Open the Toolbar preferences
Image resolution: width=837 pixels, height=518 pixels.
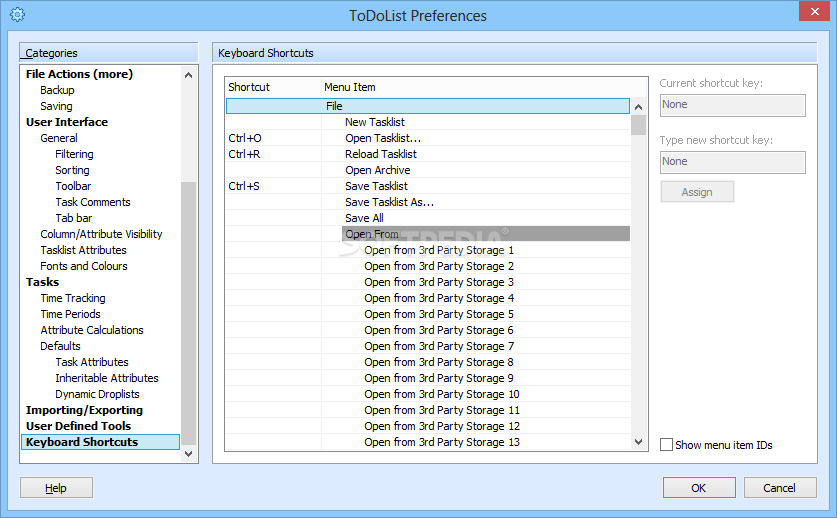[x=73, y=186]
